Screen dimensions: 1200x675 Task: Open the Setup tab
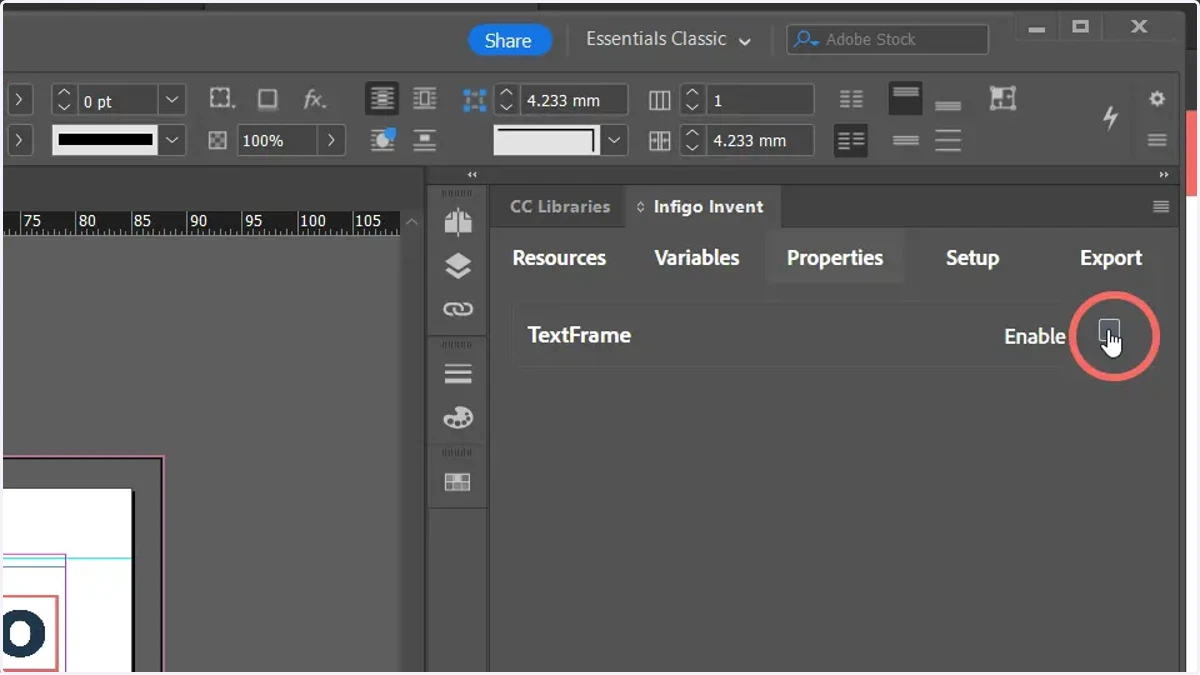coord(972,258)
